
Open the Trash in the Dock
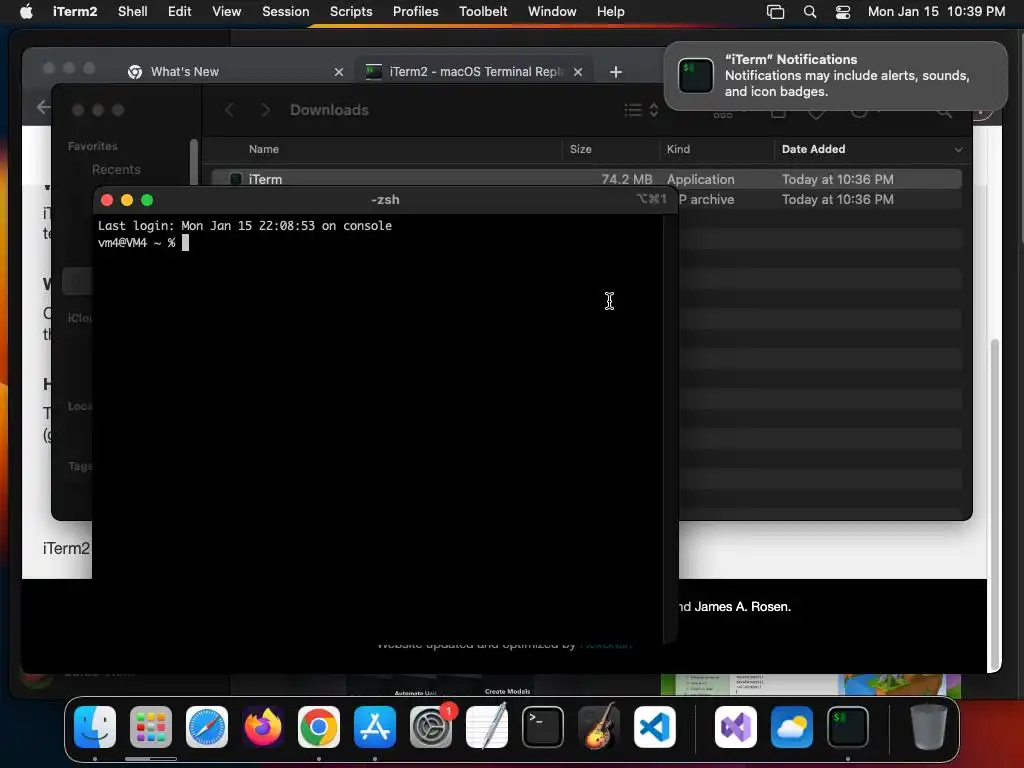tap(929, 727)
